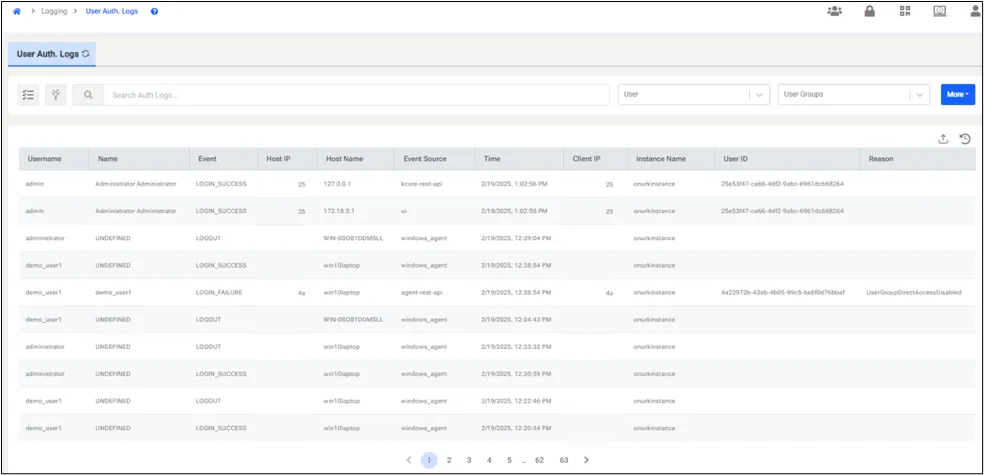Go to page 3
This screenshot has height=475, width=984.
click(x=469, y=460)
